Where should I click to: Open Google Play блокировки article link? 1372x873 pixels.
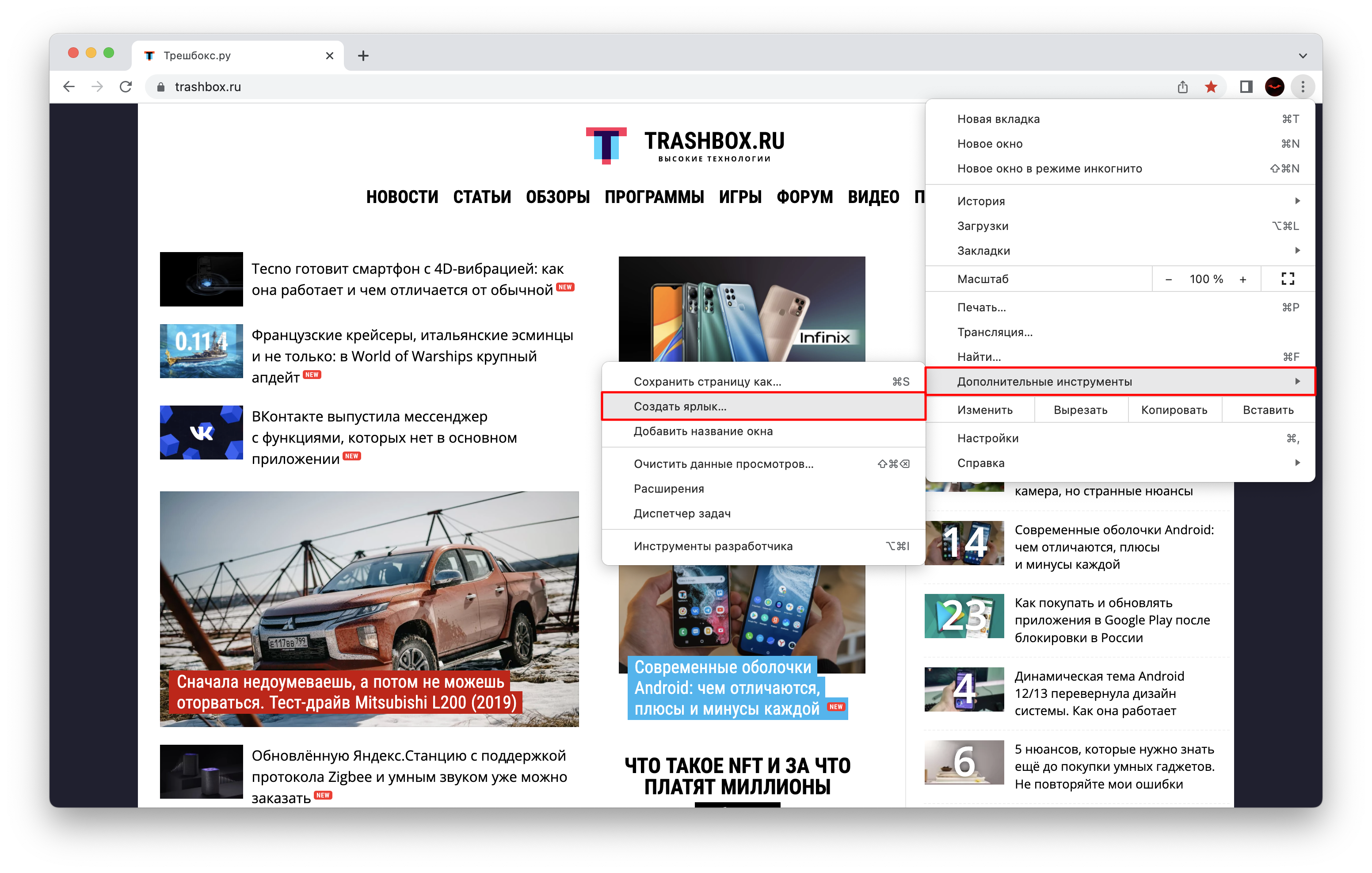pyautogui.click(x=1112, y=620)
